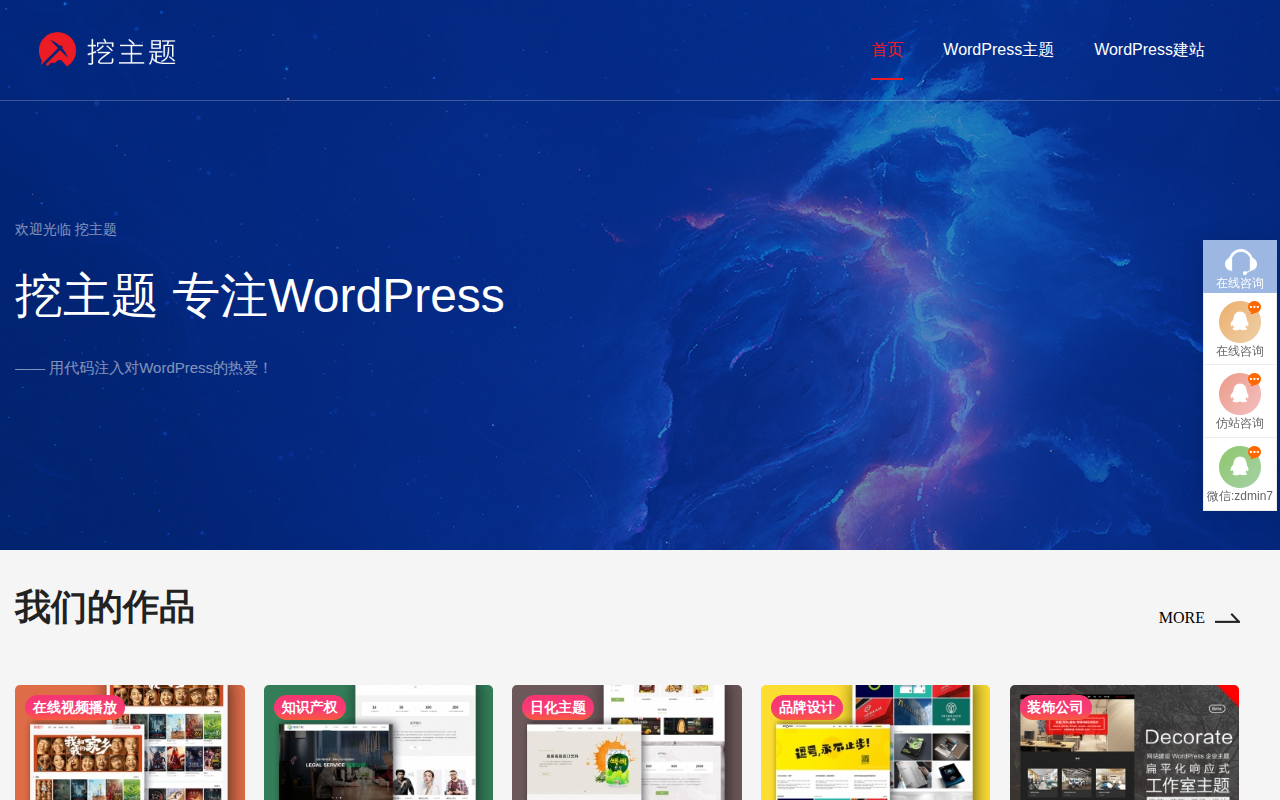Image resolution: width=1280 pixels, height=800 pixels.
Task: Click the 欢迎光临 挖主题 text
Action: point(66,230)
